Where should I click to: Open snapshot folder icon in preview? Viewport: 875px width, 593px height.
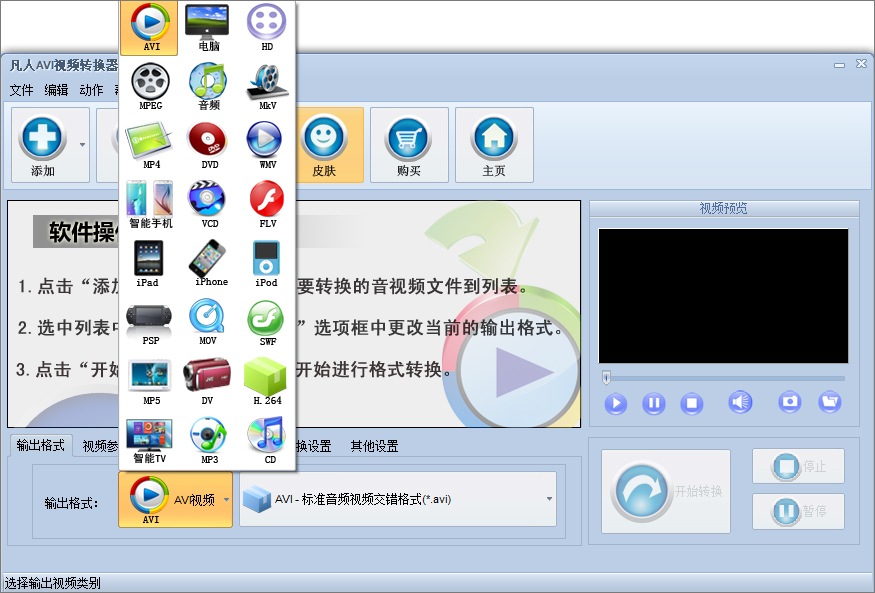[830, 402]
